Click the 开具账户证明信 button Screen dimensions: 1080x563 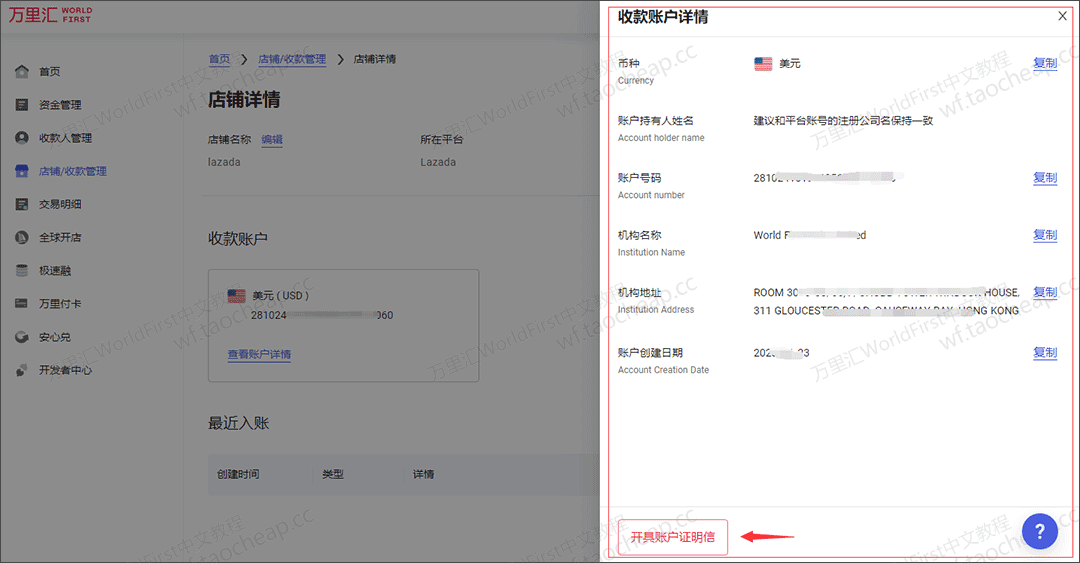coord(673,537)
